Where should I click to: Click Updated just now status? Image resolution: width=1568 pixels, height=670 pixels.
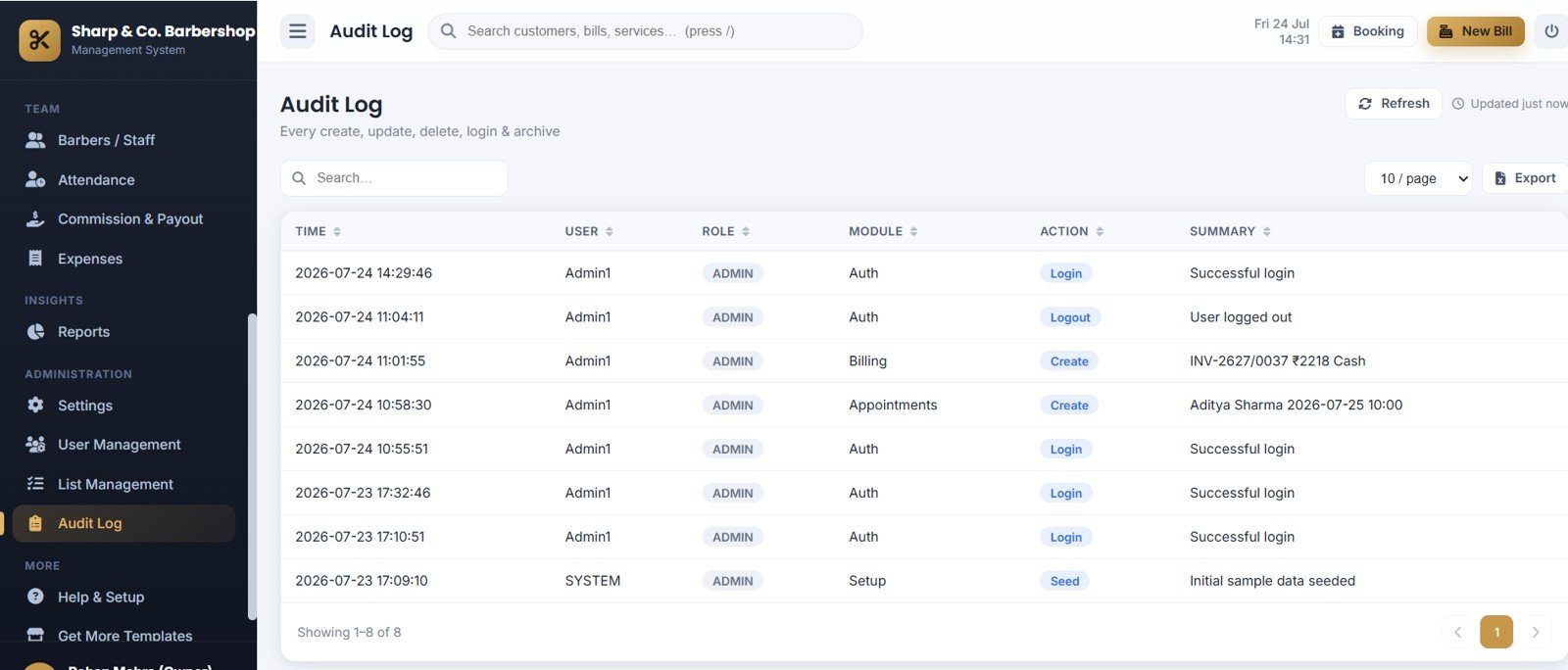(1510, 104)
